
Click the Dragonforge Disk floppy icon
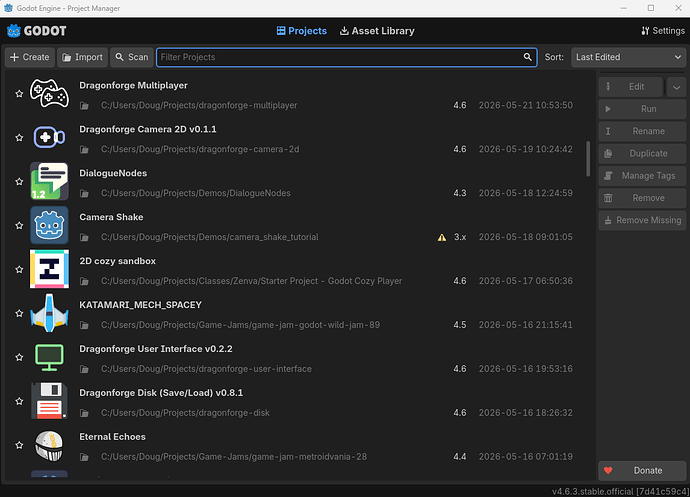point(49,401)
